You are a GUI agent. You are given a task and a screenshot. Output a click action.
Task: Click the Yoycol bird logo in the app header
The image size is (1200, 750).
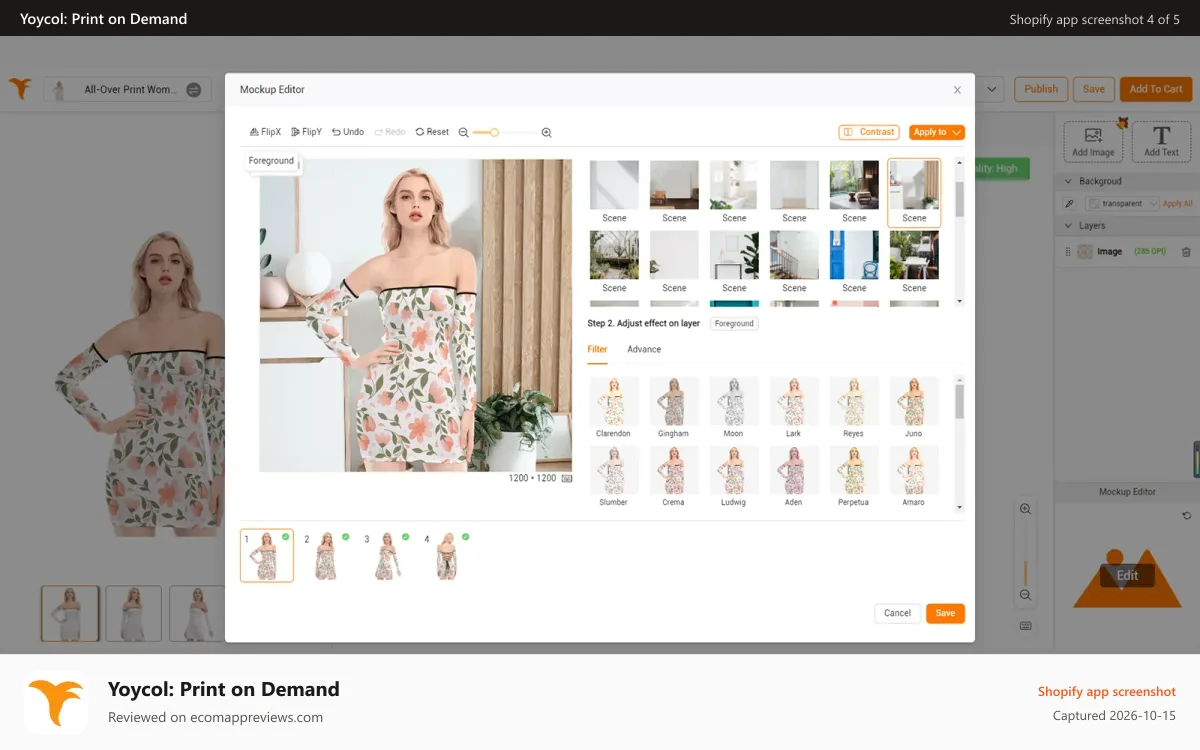click(20, 88)
